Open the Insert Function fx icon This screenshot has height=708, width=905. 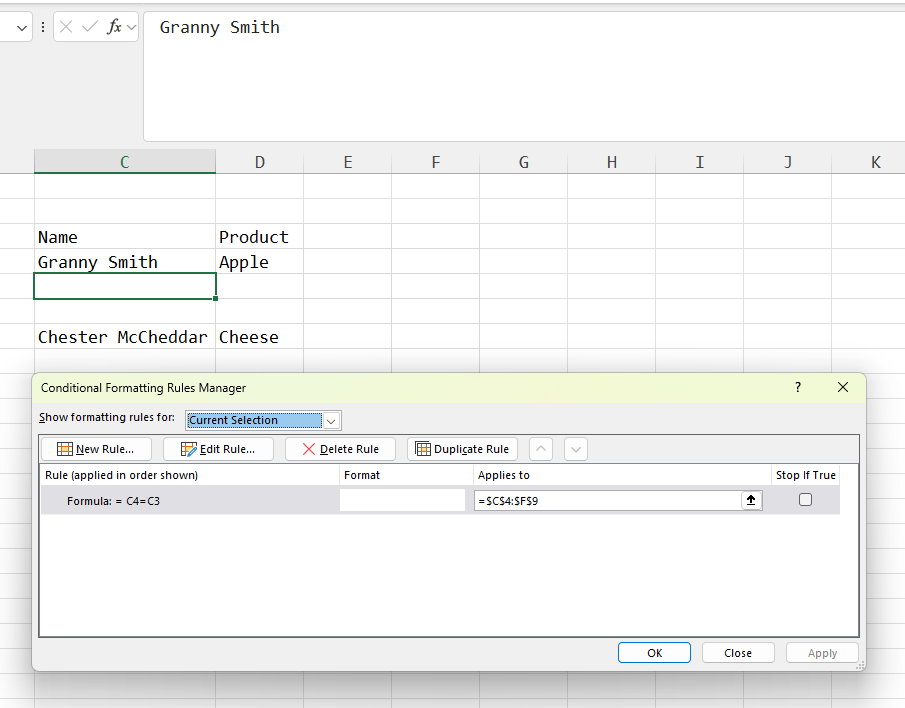pos(114,27)
